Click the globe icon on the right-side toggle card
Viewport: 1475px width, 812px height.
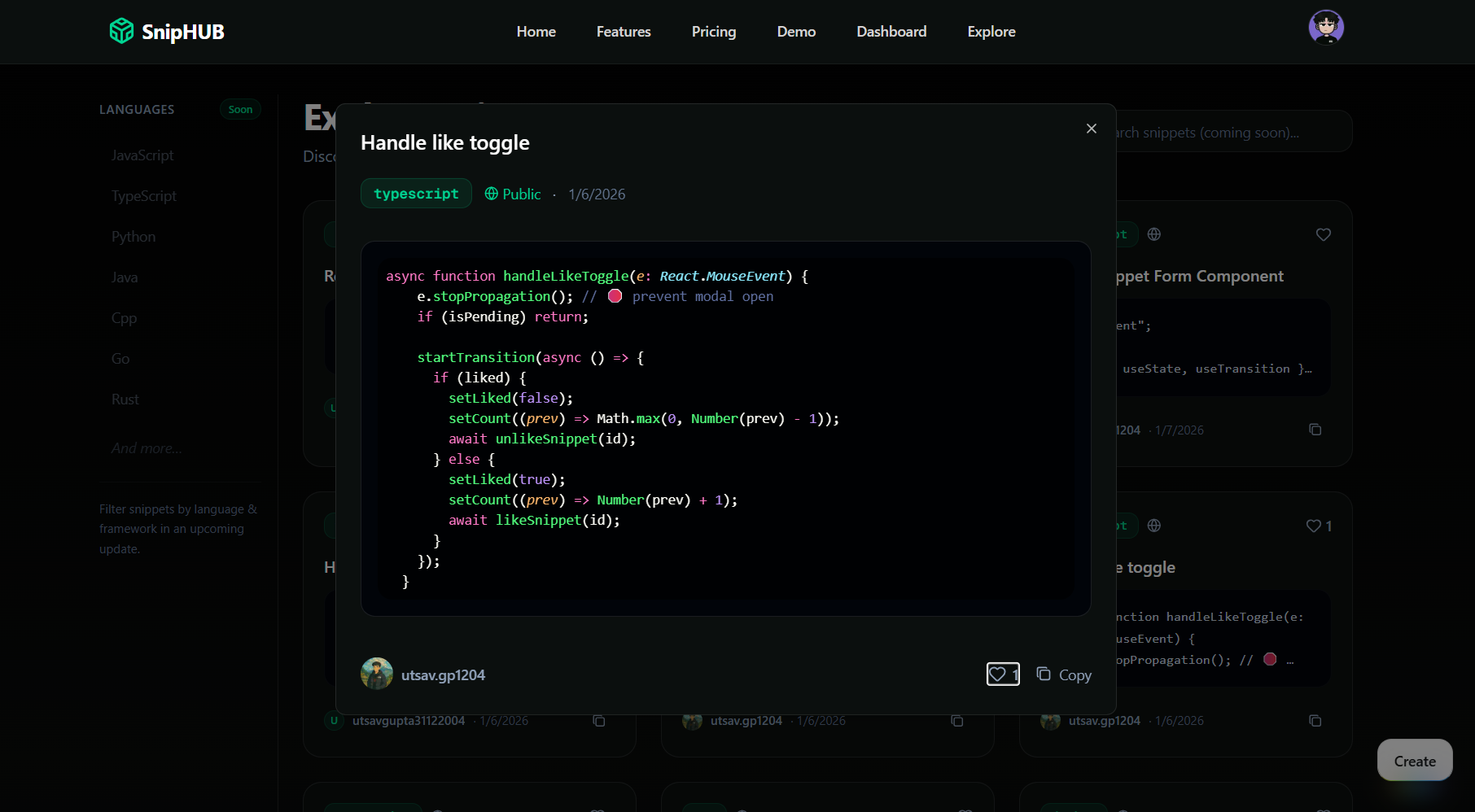pyautogui.click(x=1153, y=526)
